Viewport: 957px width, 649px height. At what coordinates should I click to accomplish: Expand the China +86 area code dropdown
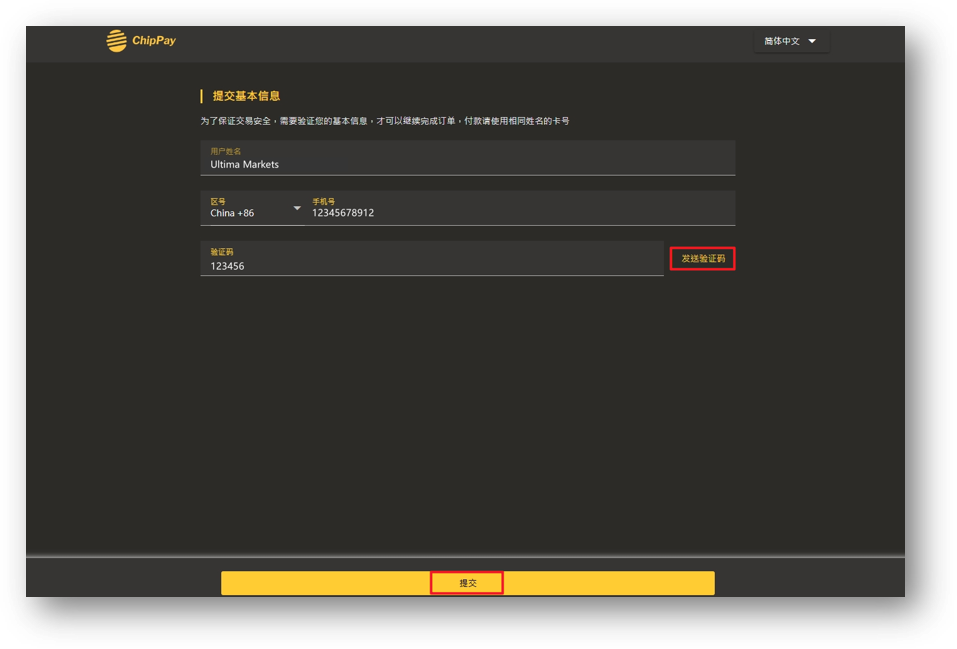click(x=252, y=208)
